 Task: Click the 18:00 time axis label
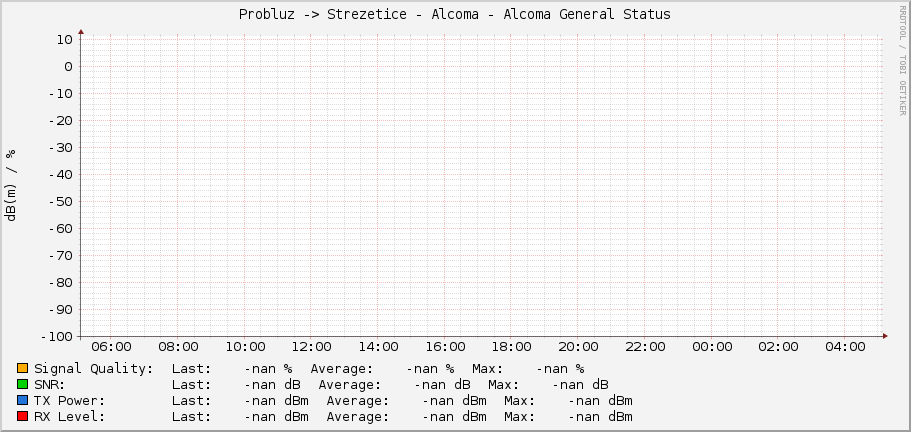511,347
